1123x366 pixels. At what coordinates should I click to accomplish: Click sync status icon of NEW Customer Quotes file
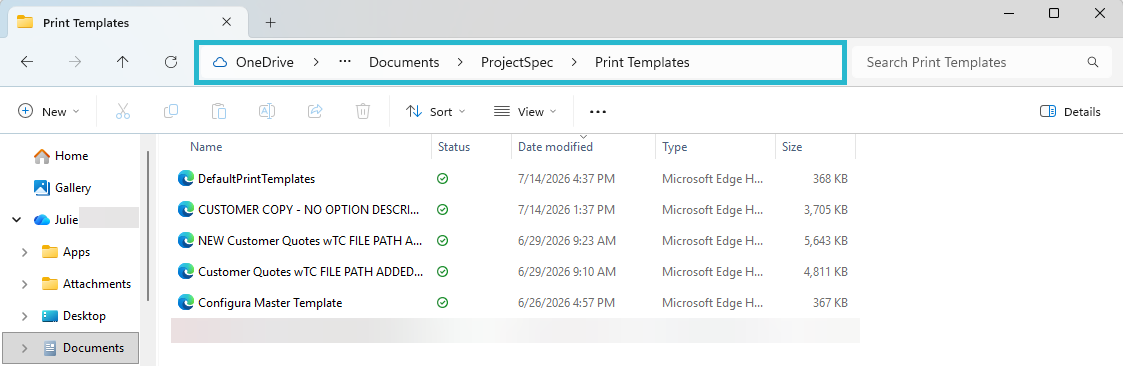click(443, 241)
